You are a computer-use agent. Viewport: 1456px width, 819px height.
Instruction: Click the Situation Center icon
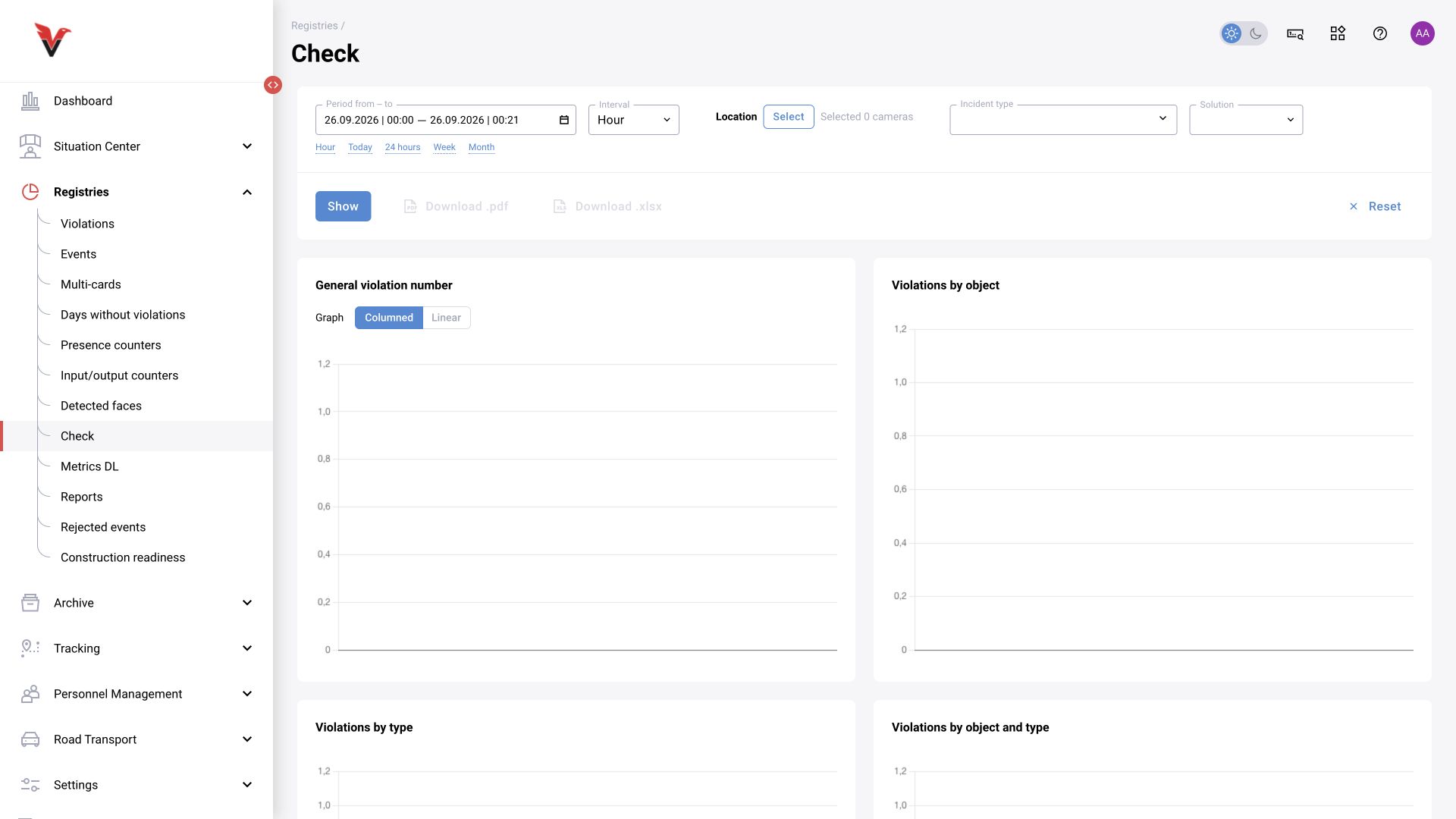tap(30, 146)
